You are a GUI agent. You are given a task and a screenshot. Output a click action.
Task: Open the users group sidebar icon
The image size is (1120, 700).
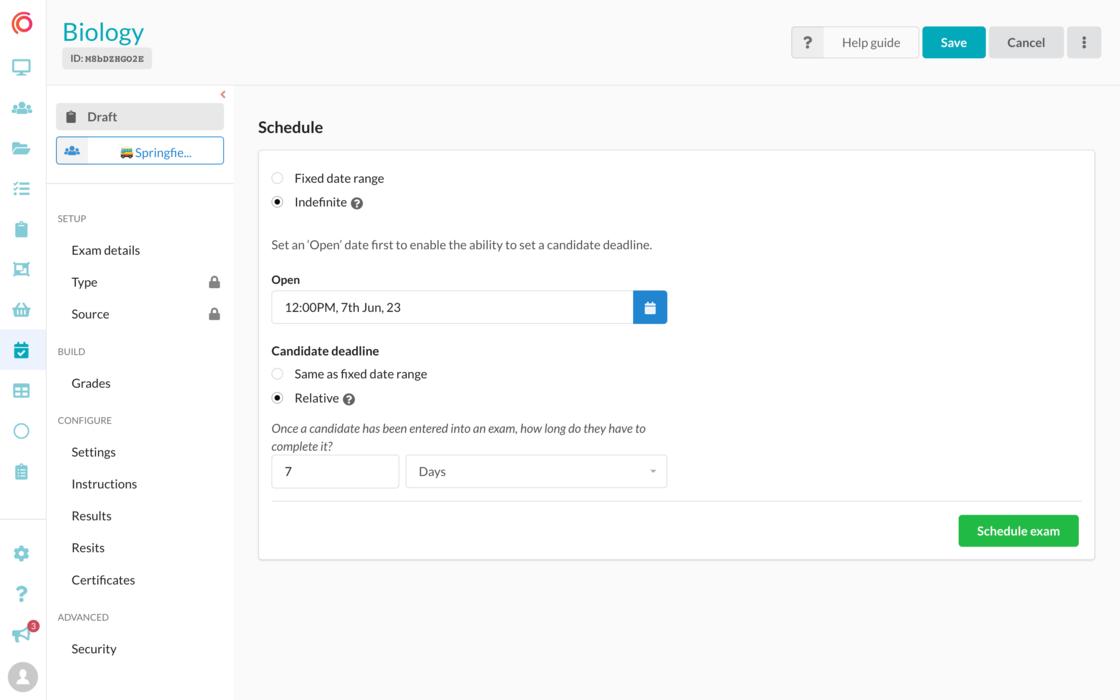(x=21, y=108)
